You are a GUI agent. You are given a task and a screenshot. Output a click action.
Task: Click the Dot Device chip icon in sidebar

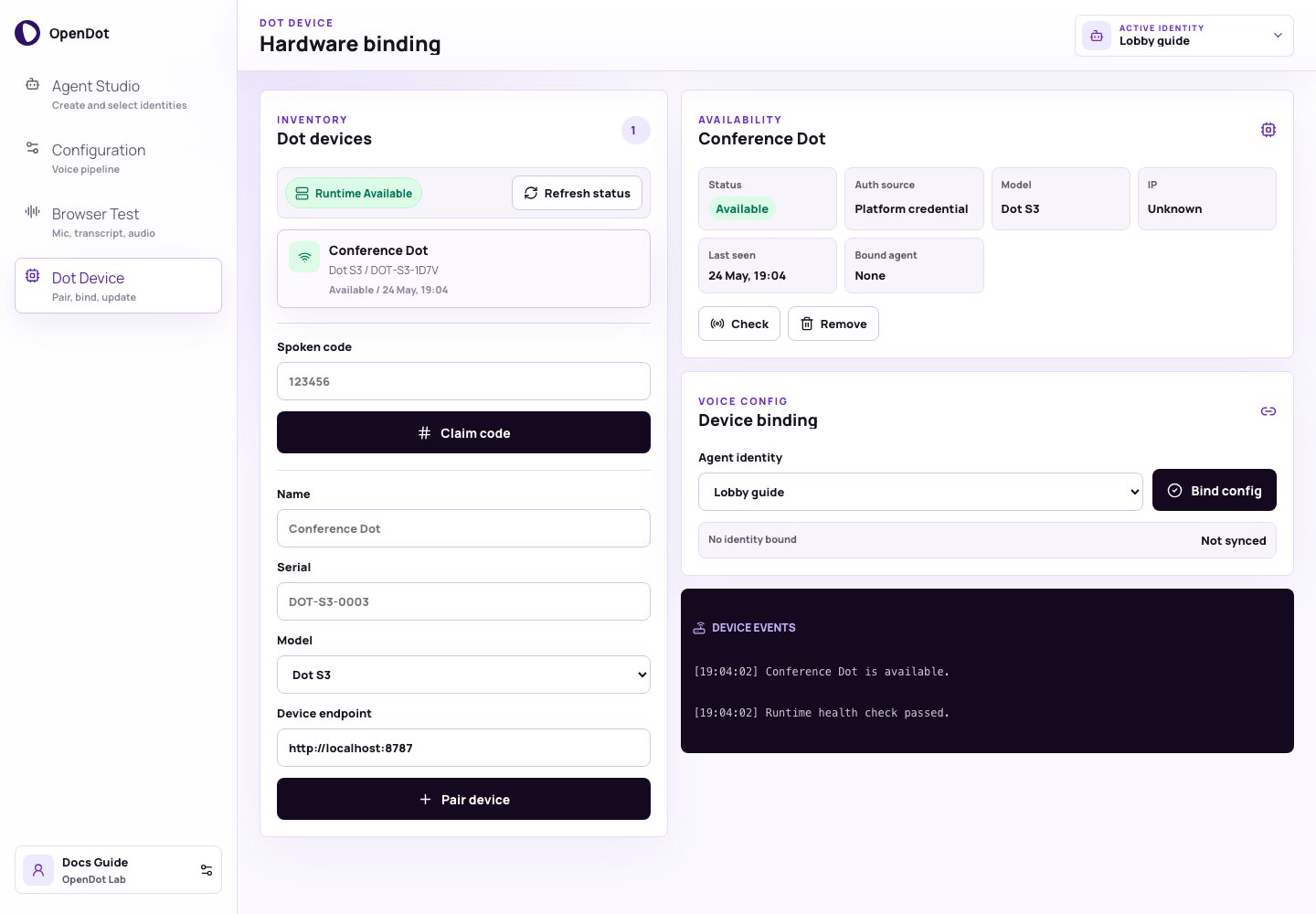coord(32,276)
